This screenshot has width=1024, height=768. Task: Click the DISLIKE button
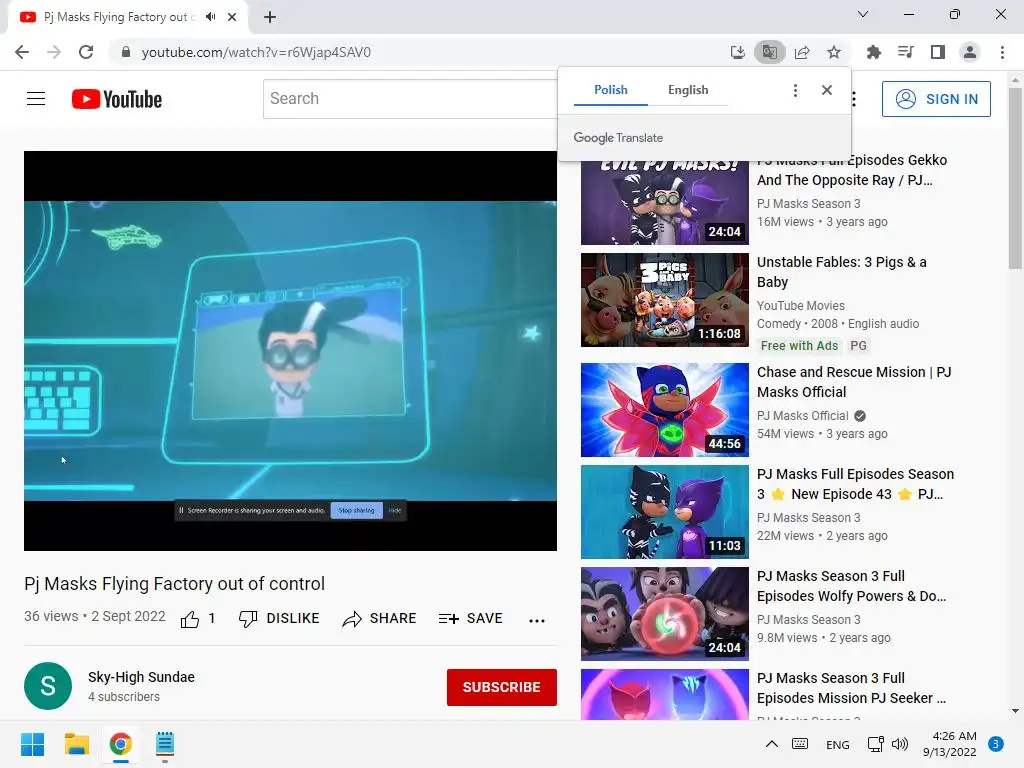coord(279,618)
